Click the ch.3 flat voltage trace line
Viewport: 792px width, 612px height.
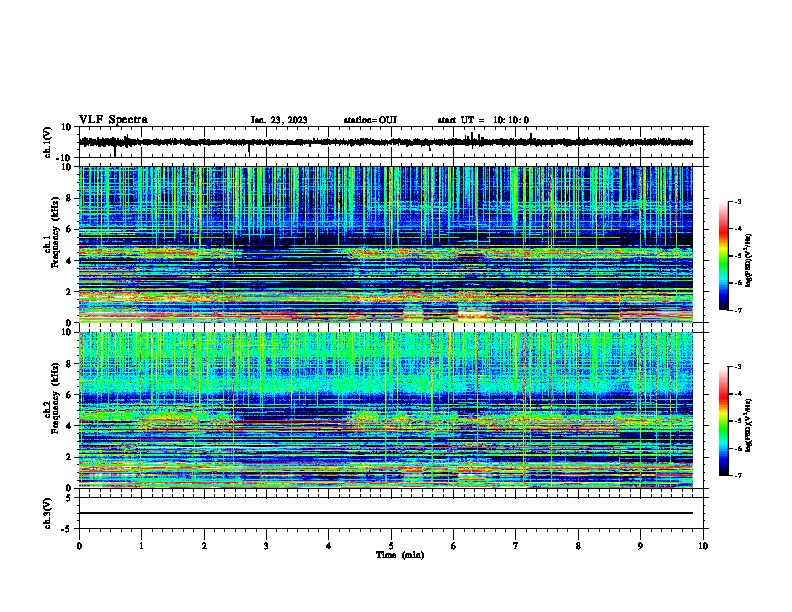pos(386,513)
